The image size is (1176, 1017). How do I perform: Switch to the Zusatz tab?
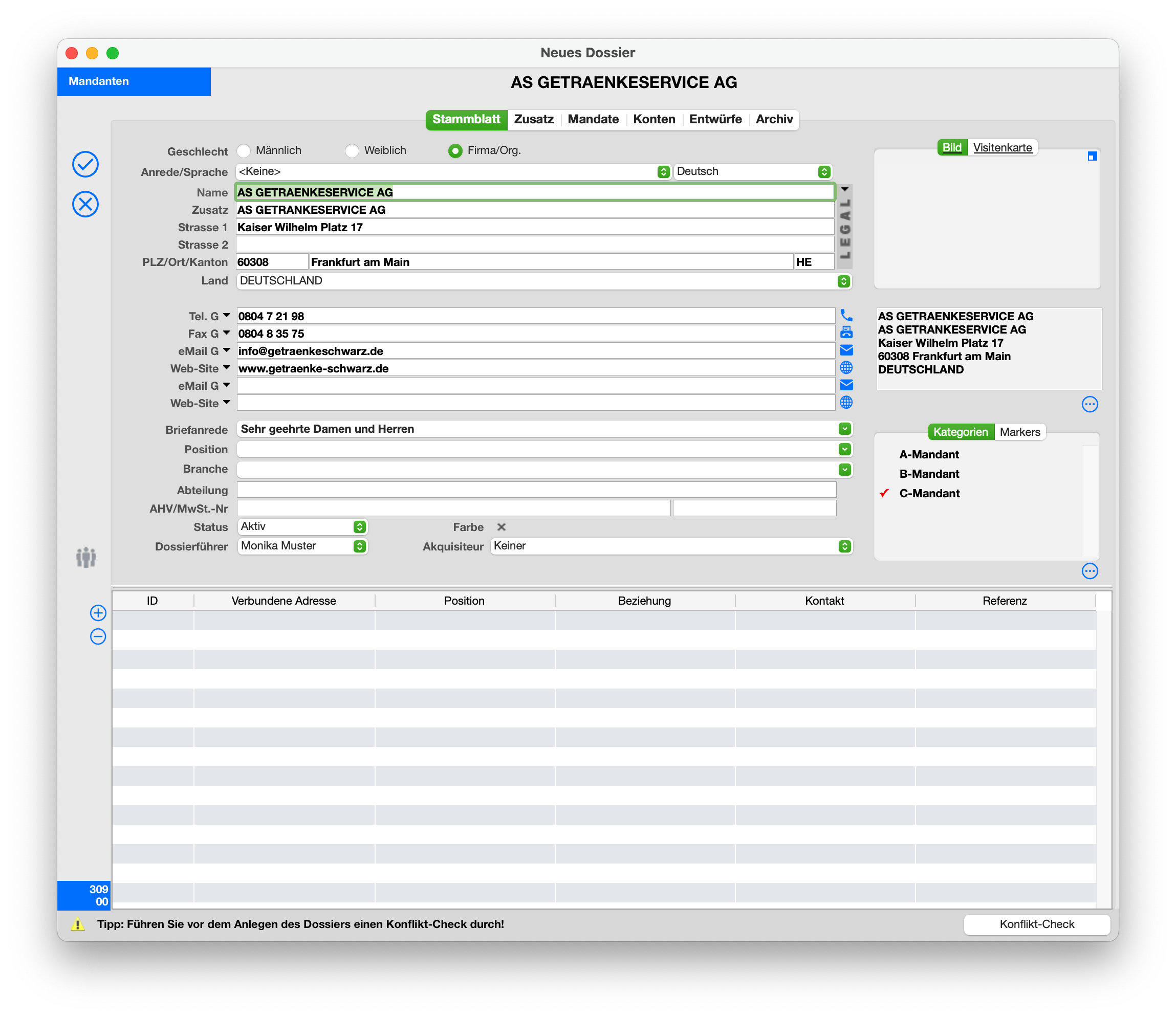(534, 119)
